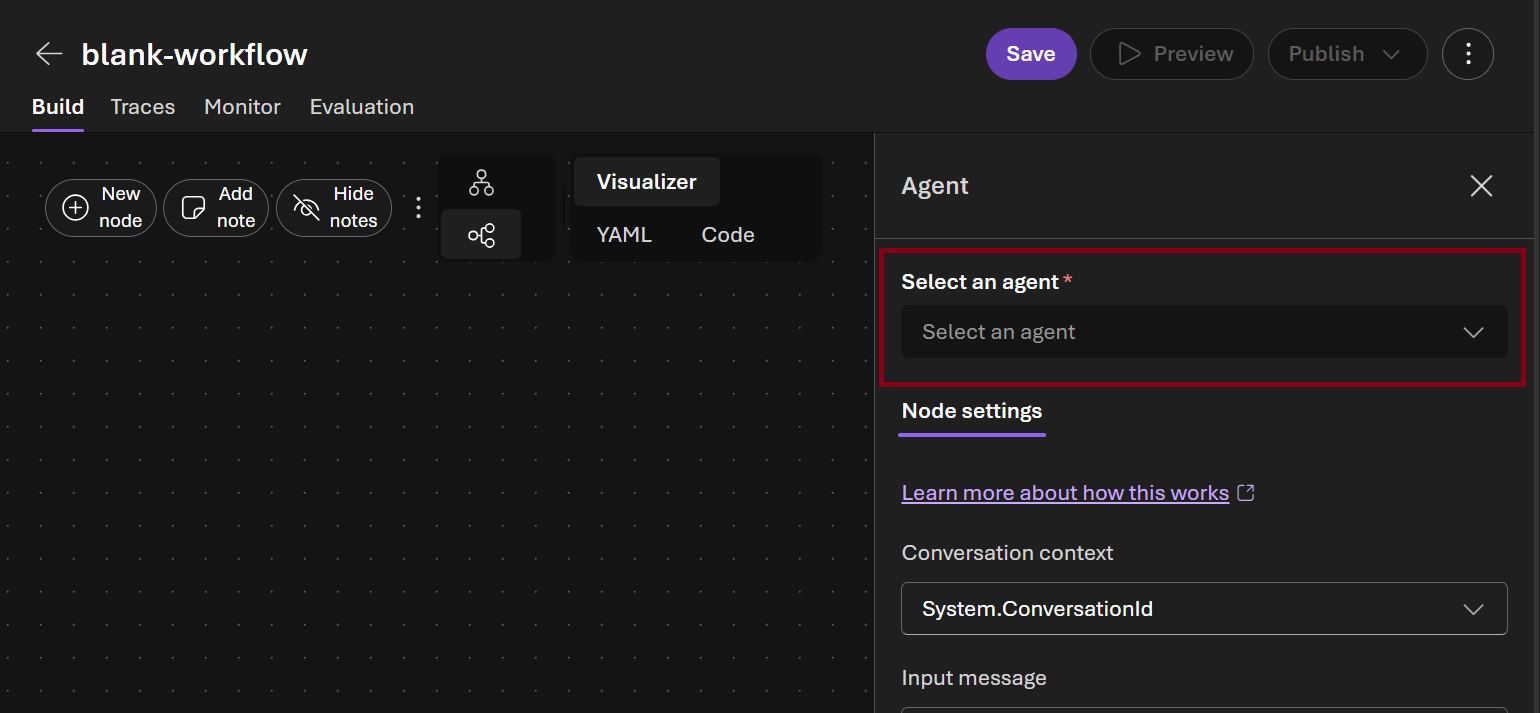This screenshot has height=713, width=1540.
Task: Open the toolbar overflow dots next to Hide notes
Action: (418, 208)
